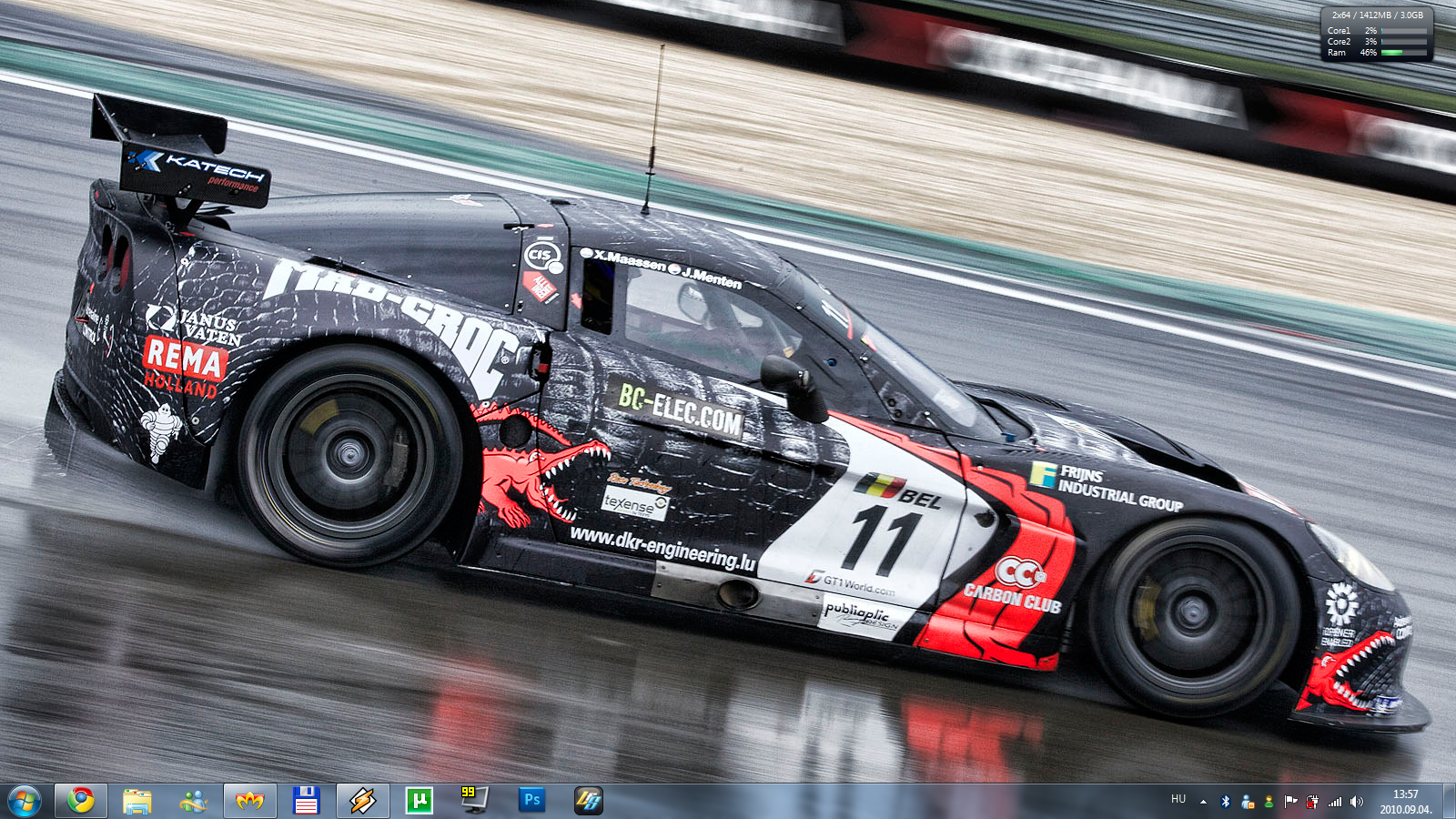The image size is (1456, 819).
Task: Click the "2x64 / 1412MB / 3.0GB" gadget header
Action: click(x=1377, y=15)
